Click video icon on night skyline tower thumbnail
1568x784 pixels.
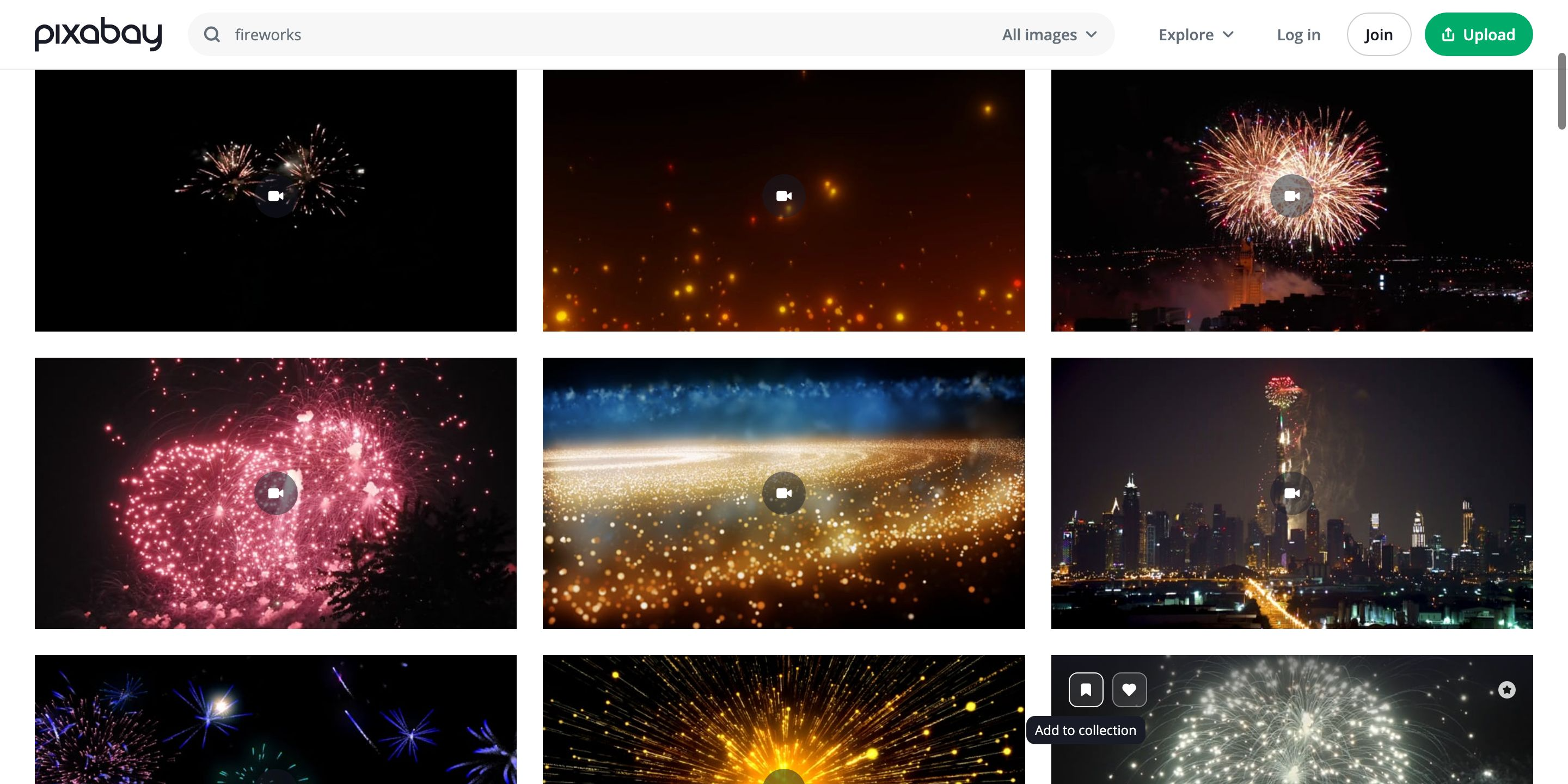pos(1291,493)
